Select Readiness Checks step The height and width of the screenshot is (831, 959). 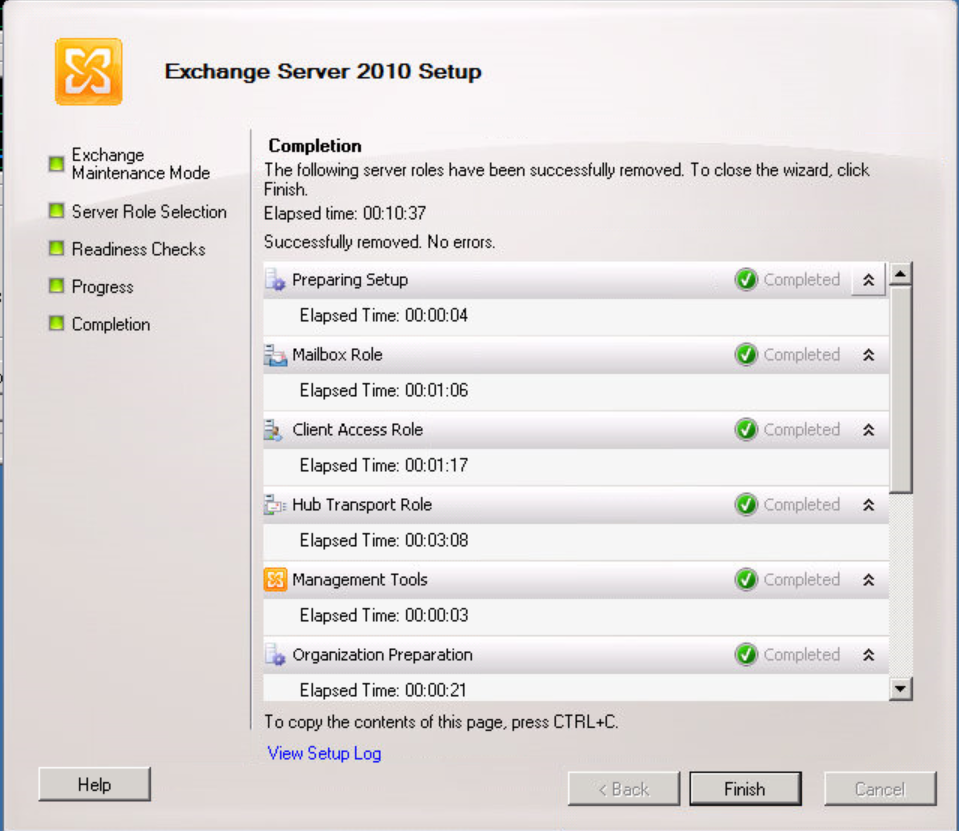coord(139,249)
